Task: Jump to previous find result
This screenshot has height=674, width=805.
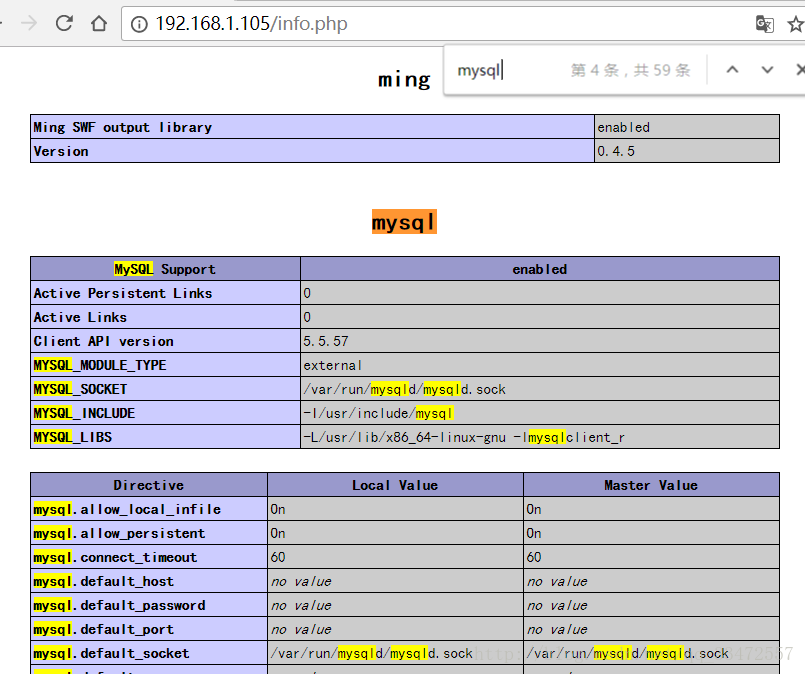Action: [733, 70]
